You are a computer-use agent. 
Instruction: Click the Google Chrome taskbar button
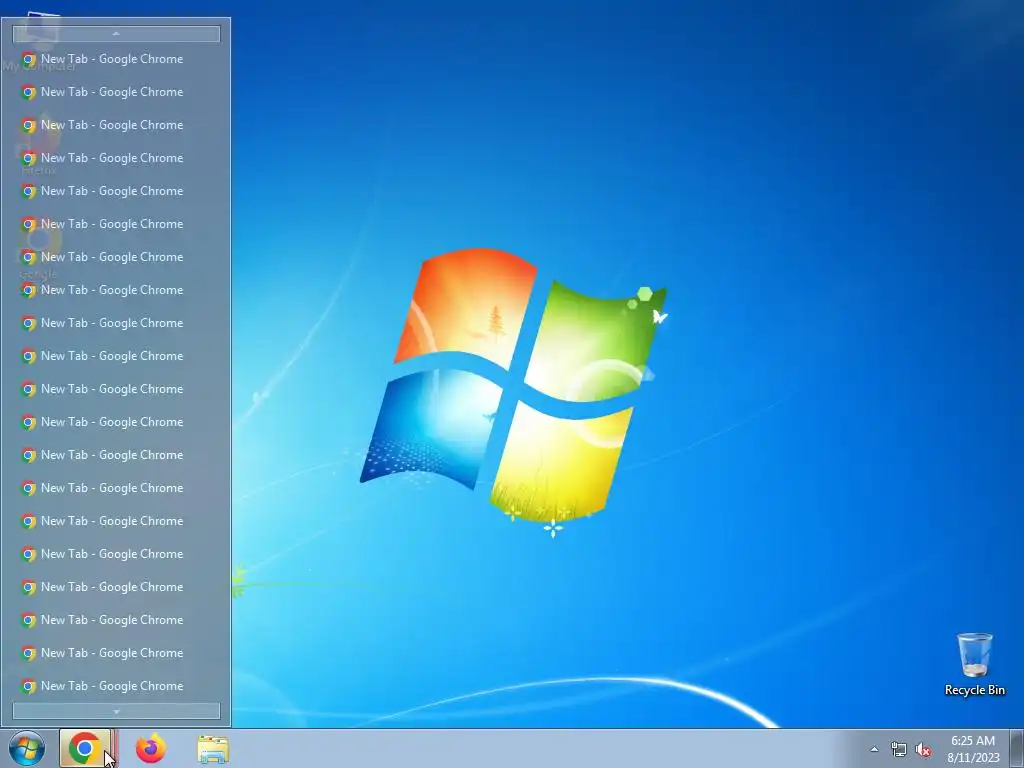(x=88, y=748)
